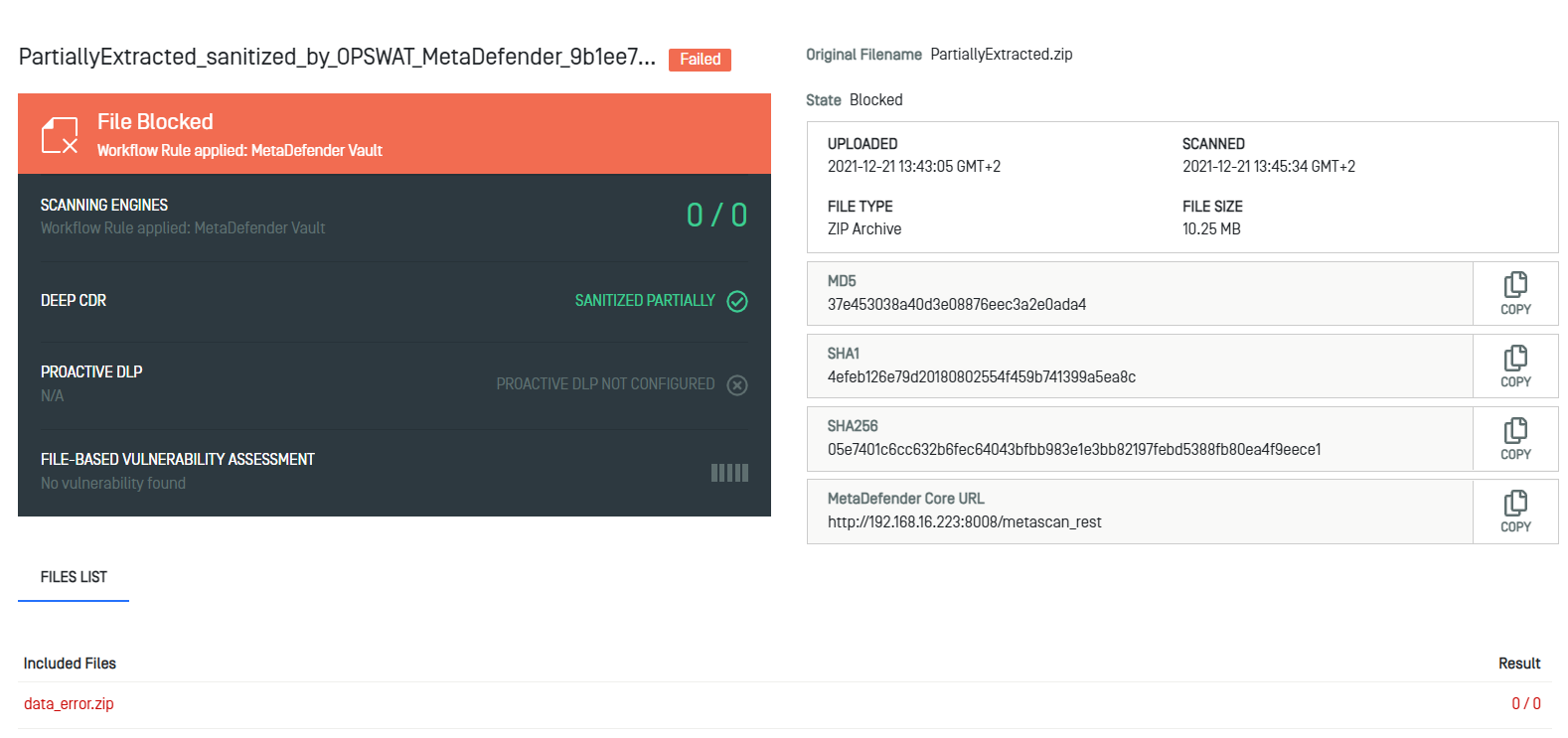Viewport: 1568px width, 738px height.
Task: Click the Blocked state value
Action: click(875, 100)
